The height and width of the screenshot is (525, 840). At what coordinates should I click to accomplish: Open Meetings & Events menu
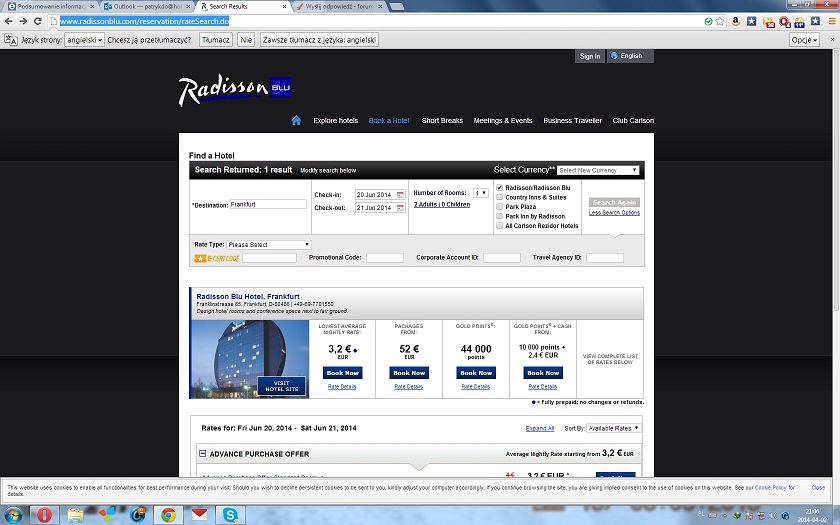click(502, 121)
